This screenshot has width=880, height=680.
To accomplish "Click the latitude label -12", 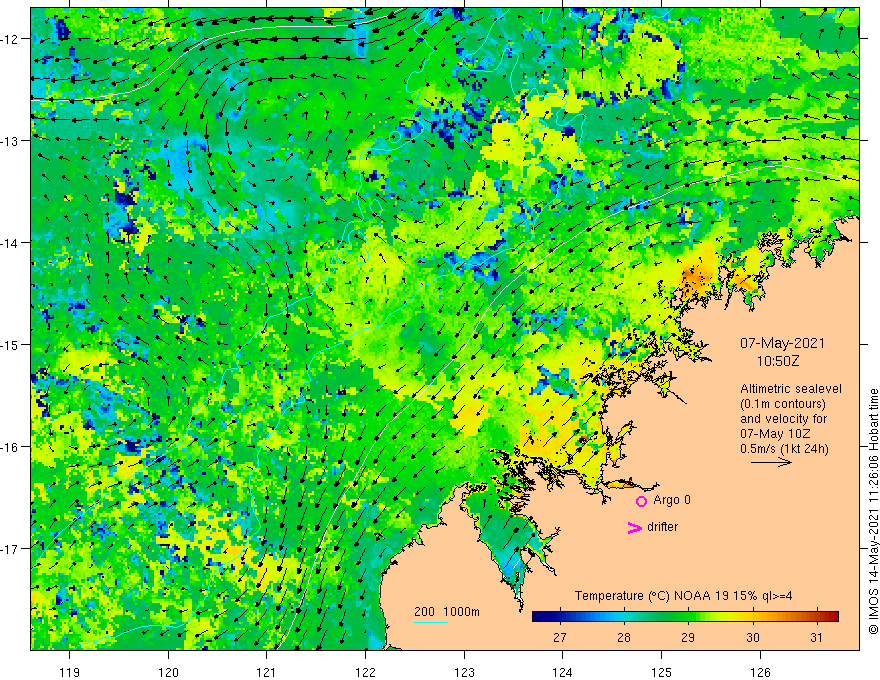I will click(x=10, y=39).
